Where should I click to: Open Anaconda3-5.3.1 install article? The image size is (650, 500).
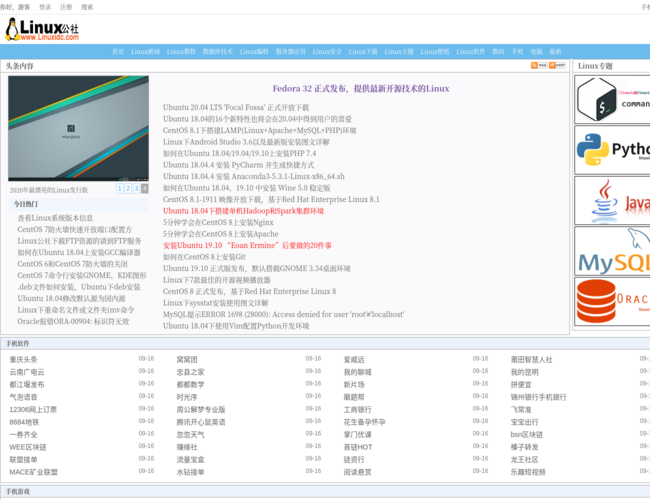coord(254,176)
